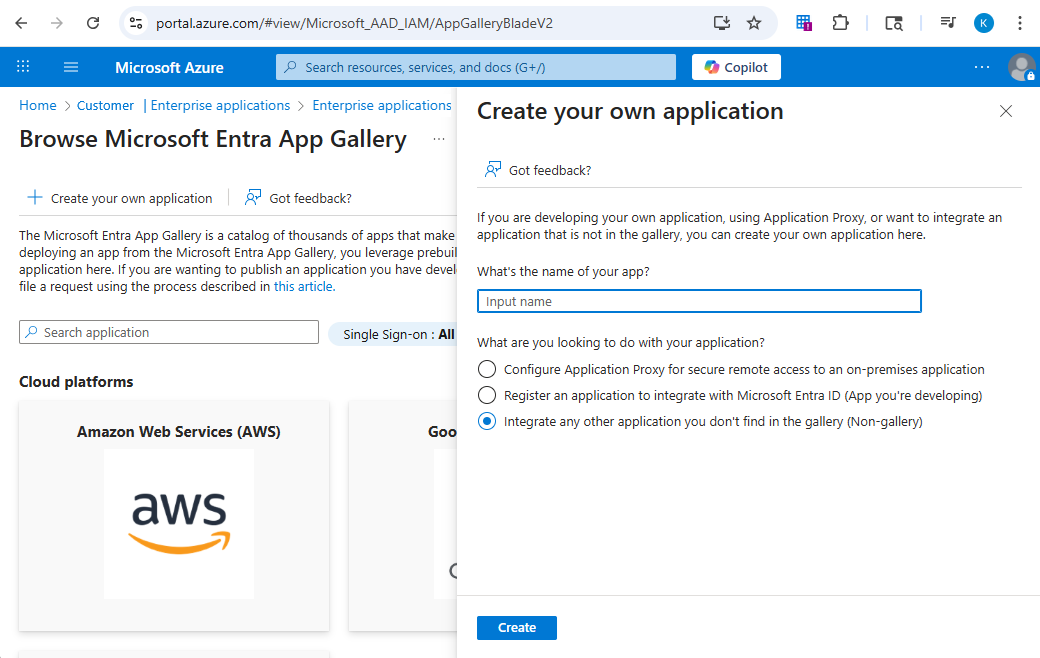Open the grid calendar extension icon
The width and height of the screenshot is (1040, 658).
pos(804,23)
